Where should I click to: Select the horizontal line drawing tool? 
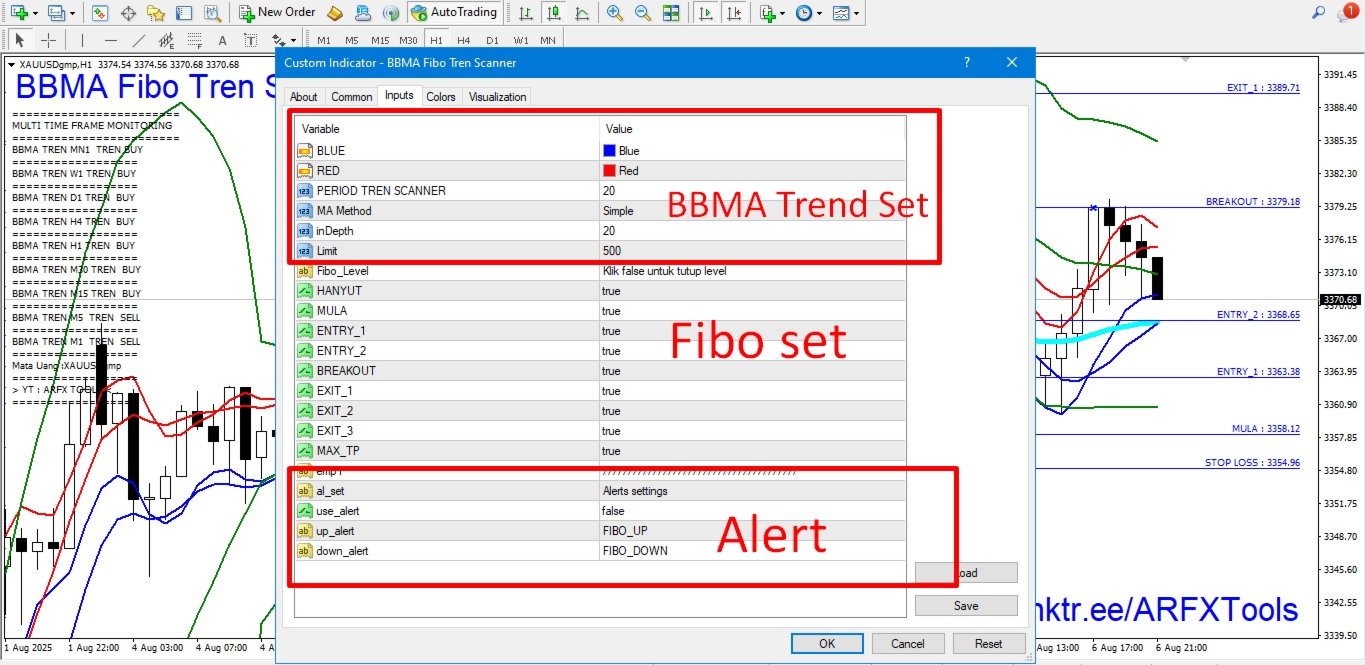tap(110, 41)
